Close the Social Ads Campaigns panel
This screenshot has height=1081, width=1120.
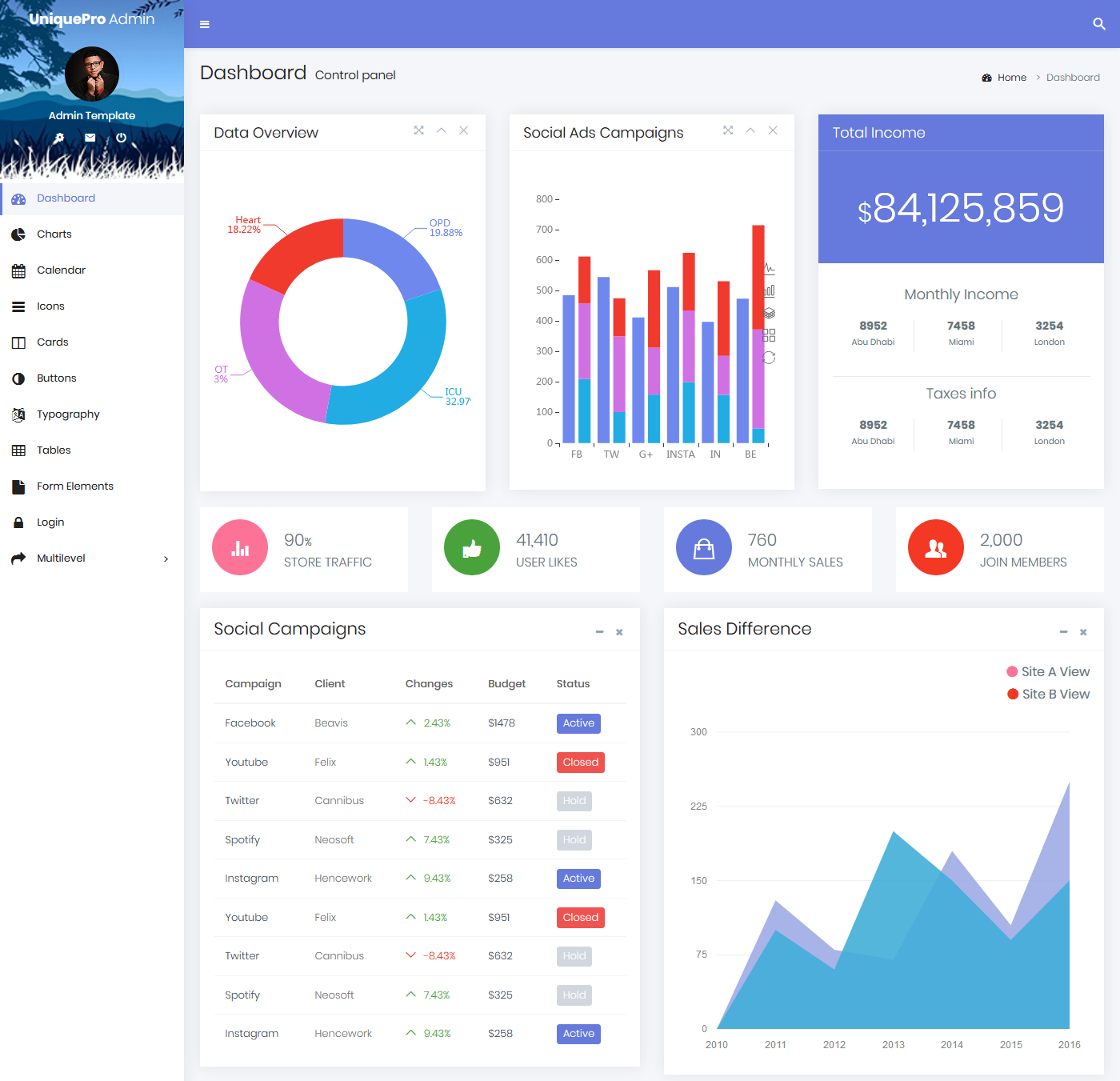[773, 130]
